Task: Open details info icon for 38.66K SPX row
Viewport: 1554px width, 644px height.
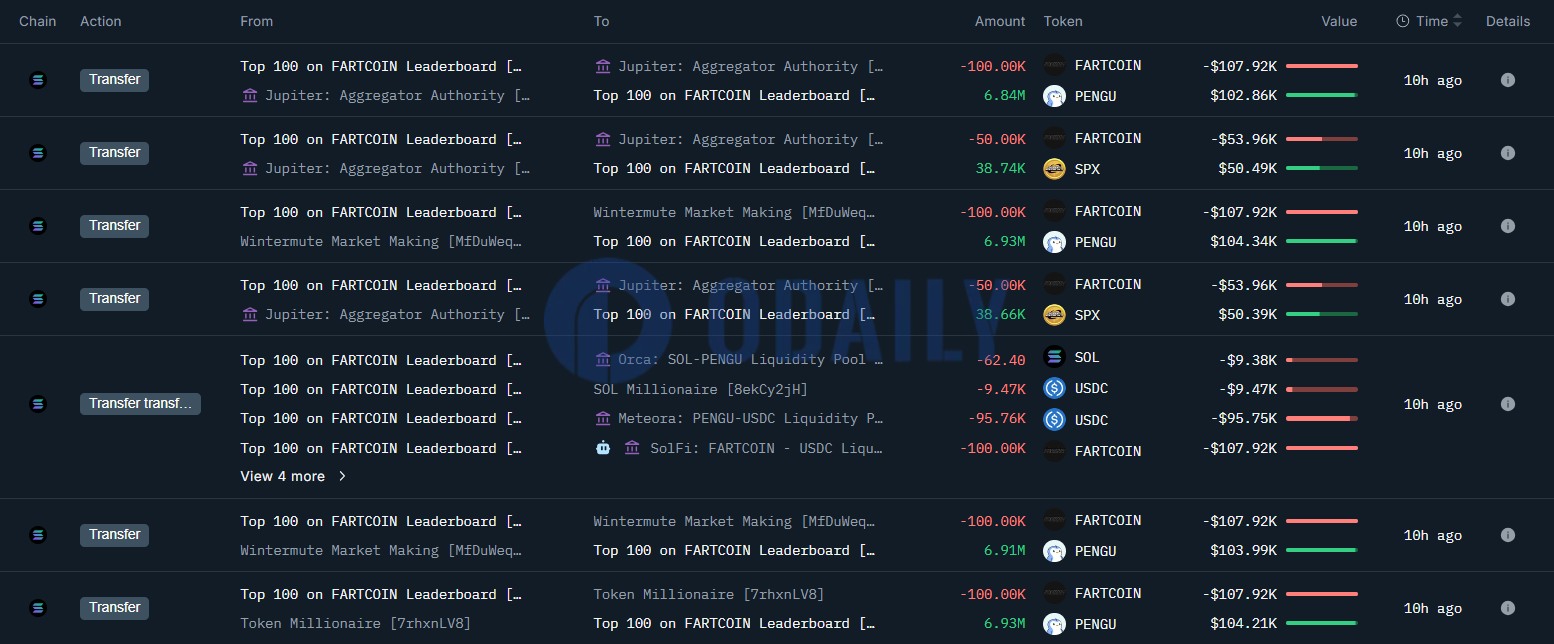Action: (x=1508, y=299)
